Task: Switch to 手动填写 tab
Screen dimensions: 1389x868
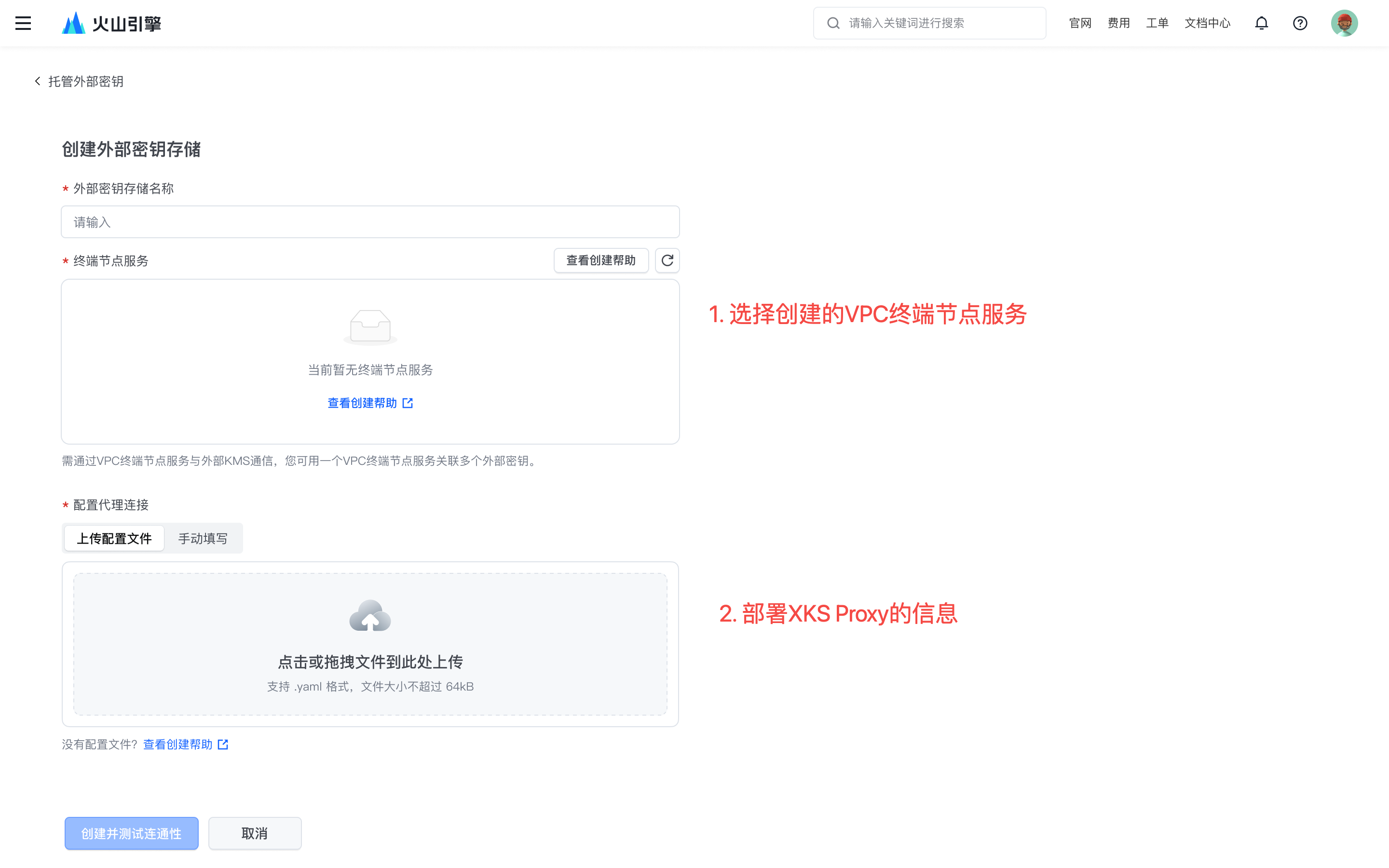Action: click(x=203, y=539)
